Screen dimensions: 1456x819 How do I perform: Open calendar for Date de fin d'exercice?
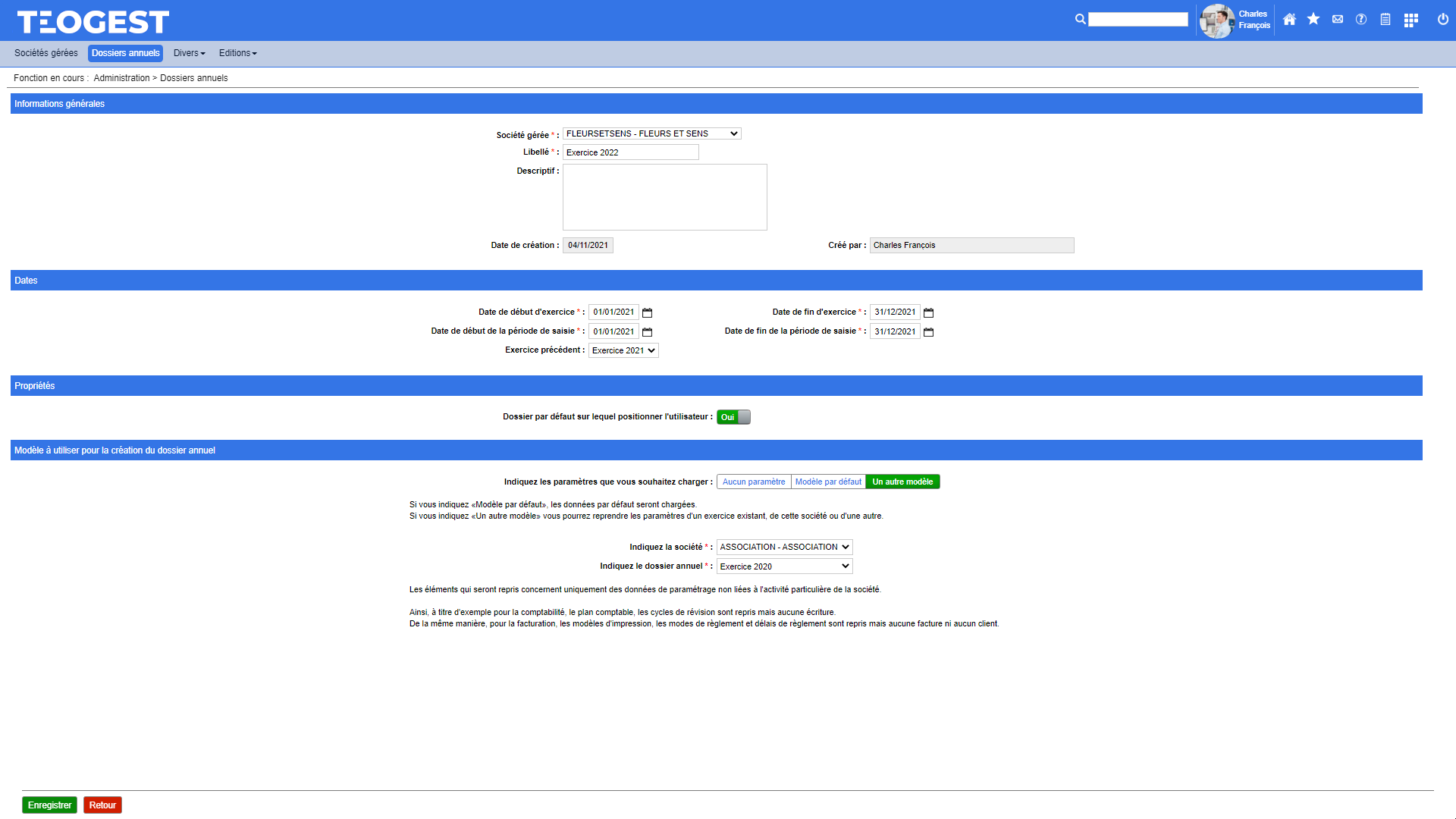pyautogui.click(x=928, y=312)
